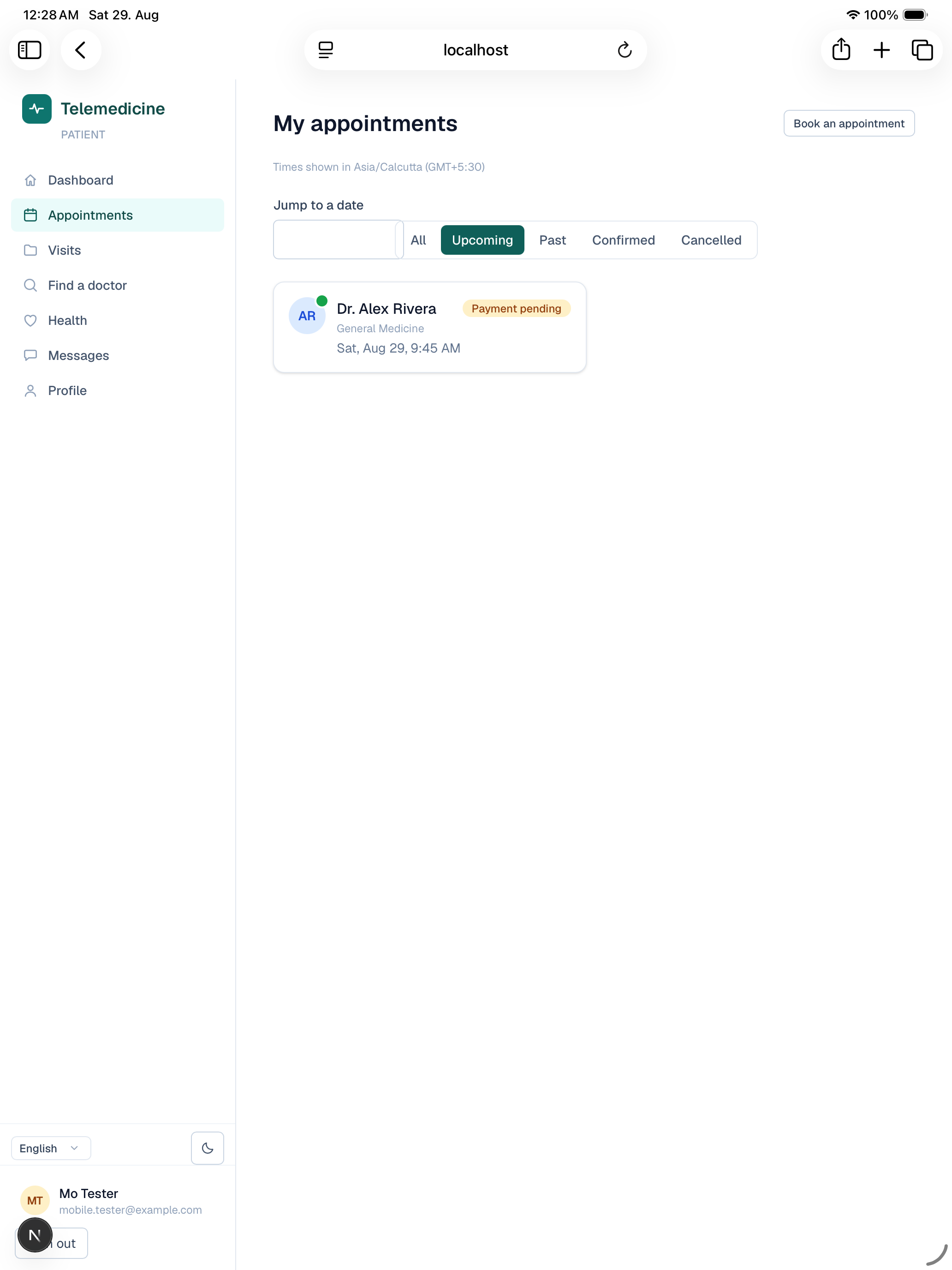This screenshot has width=952, height=1270.
Task: Open Visits in the sidebar
Action: tap(118, 250)
